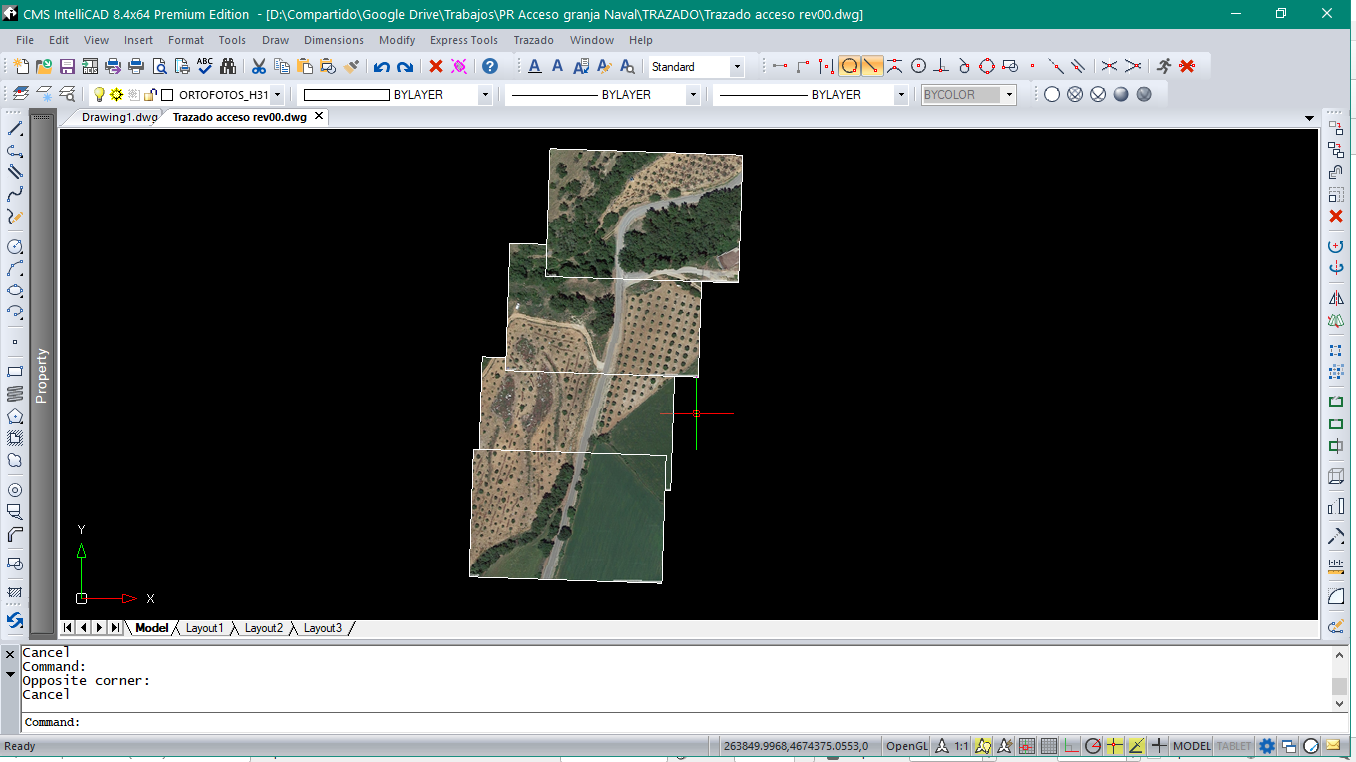
Task: Open the BYCOLOR print style dropdown
Action: [1010, 95]
